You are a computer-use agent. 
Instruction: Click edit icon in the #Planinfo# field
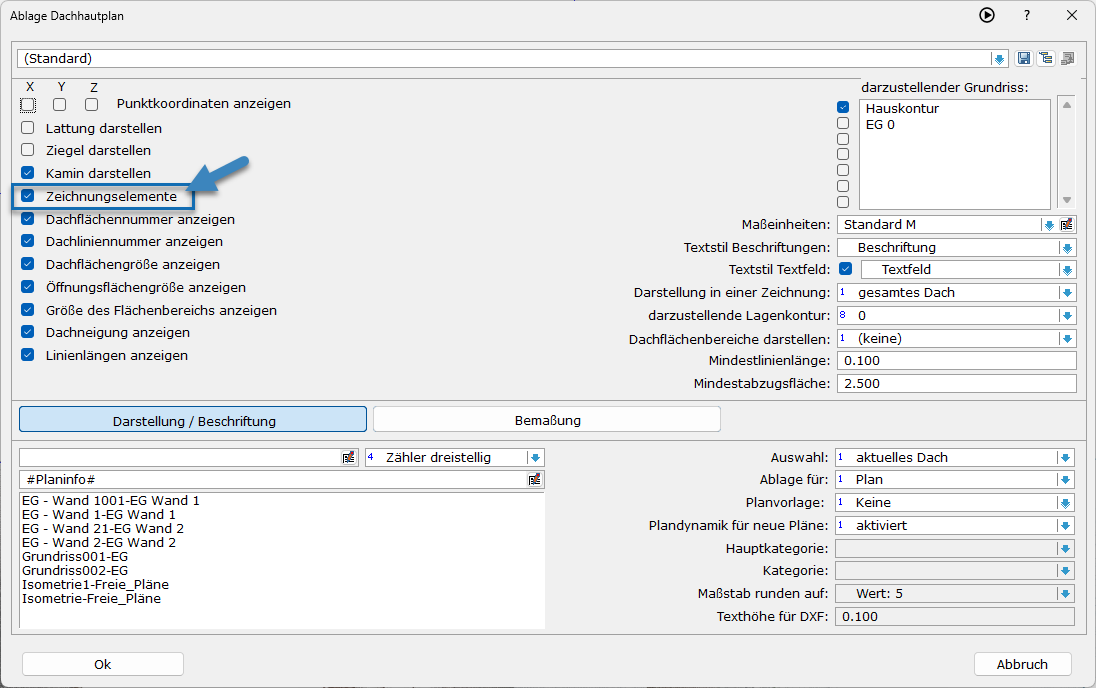tap(534, 480)
